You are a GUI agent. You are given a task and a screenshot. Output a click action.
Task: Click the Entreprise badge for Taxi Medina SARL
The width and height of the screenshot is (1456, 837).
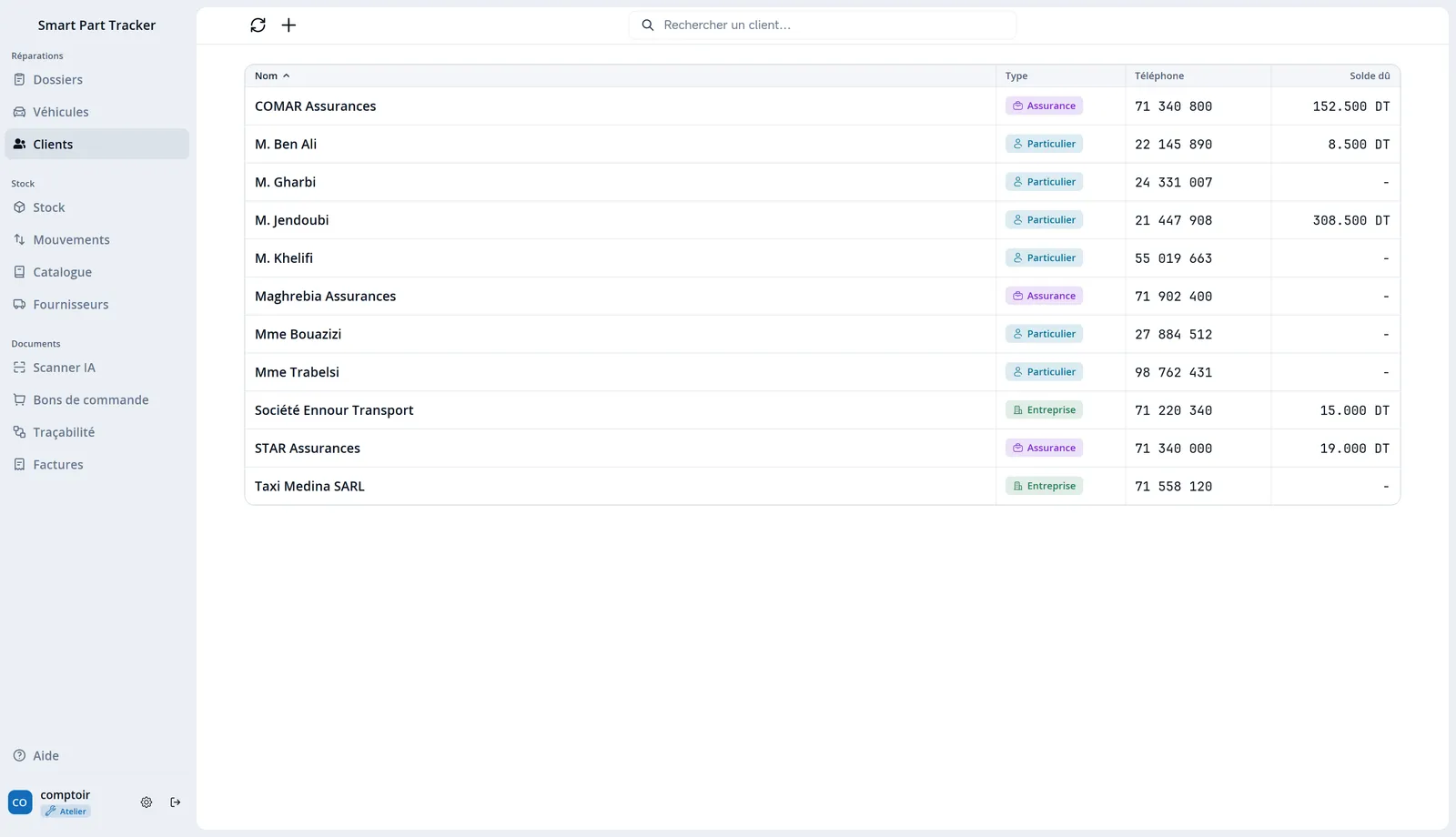1044,486
